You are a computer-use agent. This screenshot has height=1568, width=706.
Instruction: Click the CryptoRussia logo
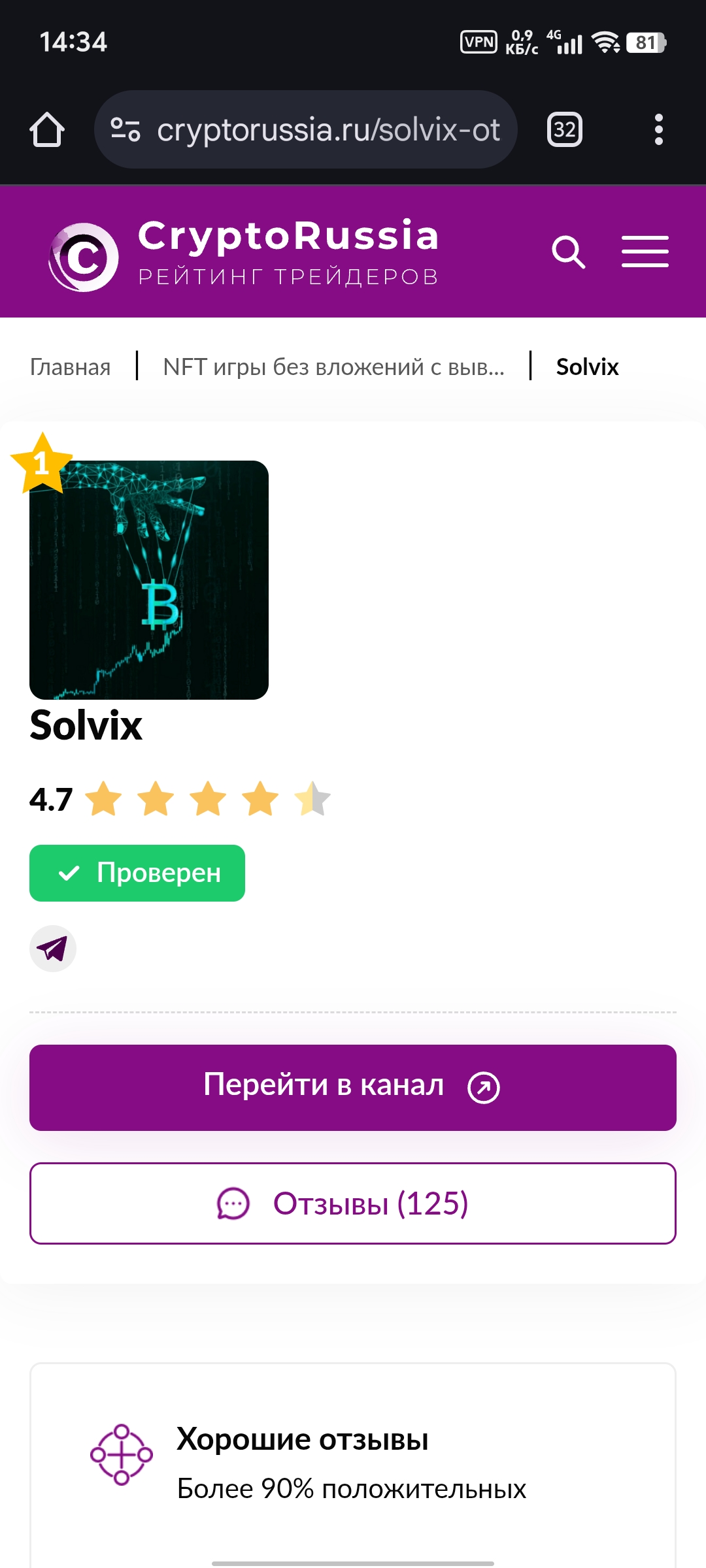point(243,253)
